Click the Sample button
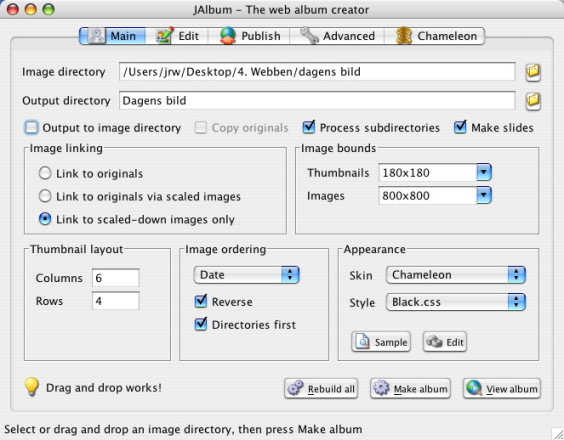 tap(381, 342)
